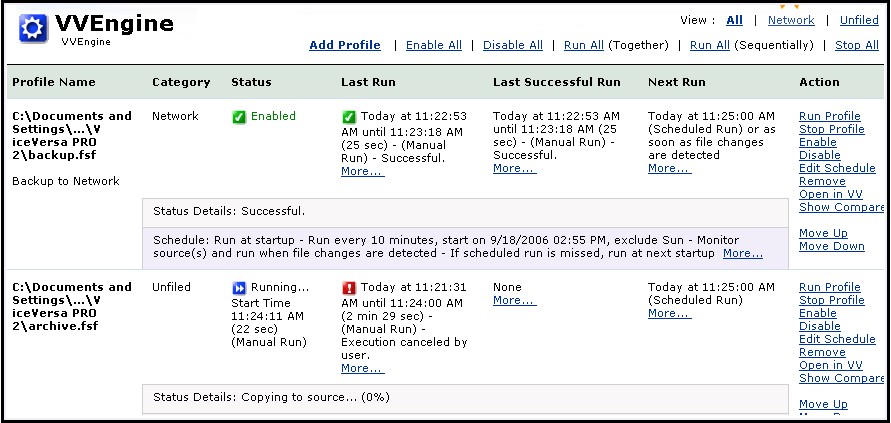Click the green Enabled checkmark status icon
The height and width of the screenshot is (423, 891).
[239, 117]
